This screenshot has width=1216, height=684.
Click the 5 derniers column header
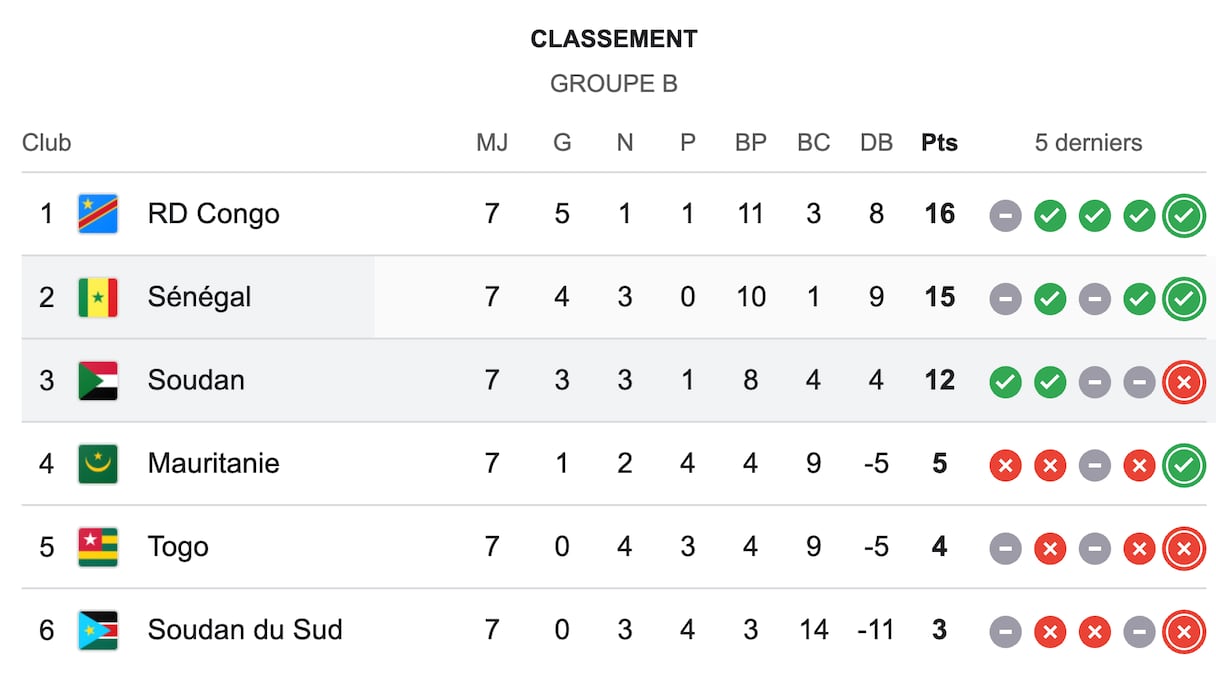click(x=1088, y=143)
